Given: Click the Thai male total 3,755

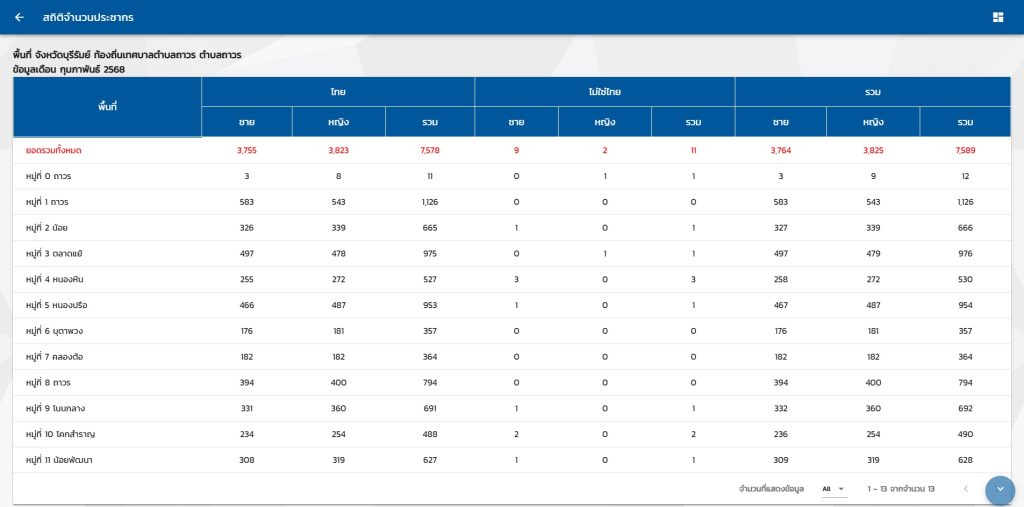Looking at the screenshot, I should [246, 150].
